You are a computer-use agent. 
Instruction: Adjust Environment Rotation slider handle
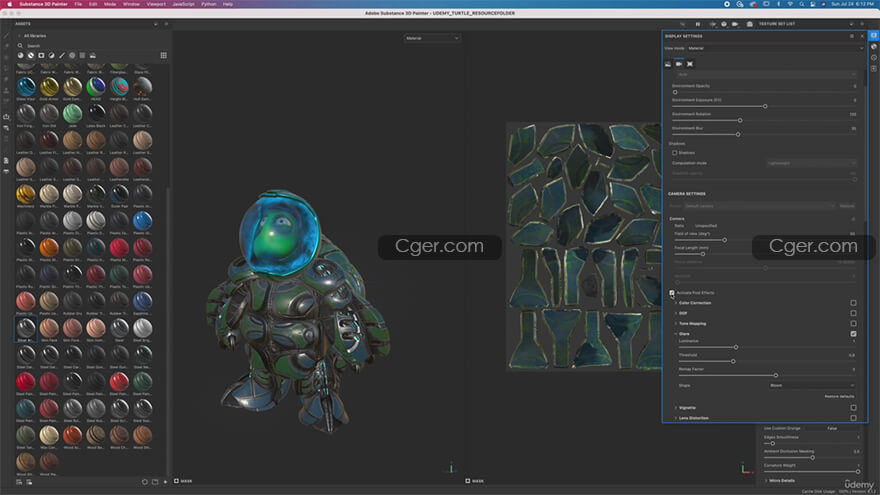[740, 120]
